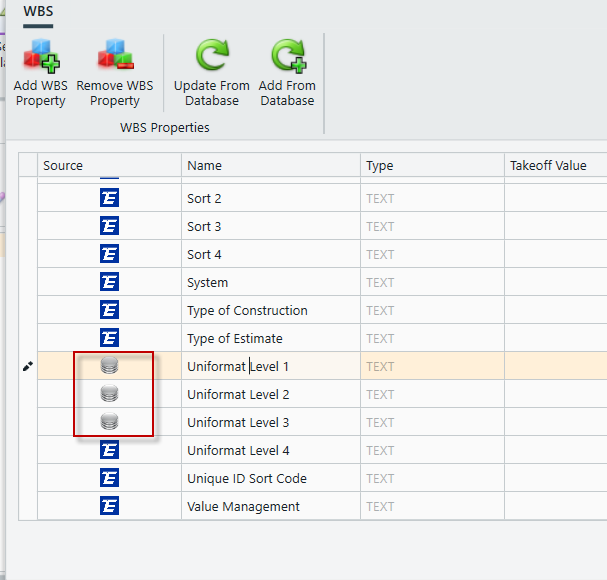
Task: Click database source icon for Uniformat Level 3
Action: coord(110,423)
